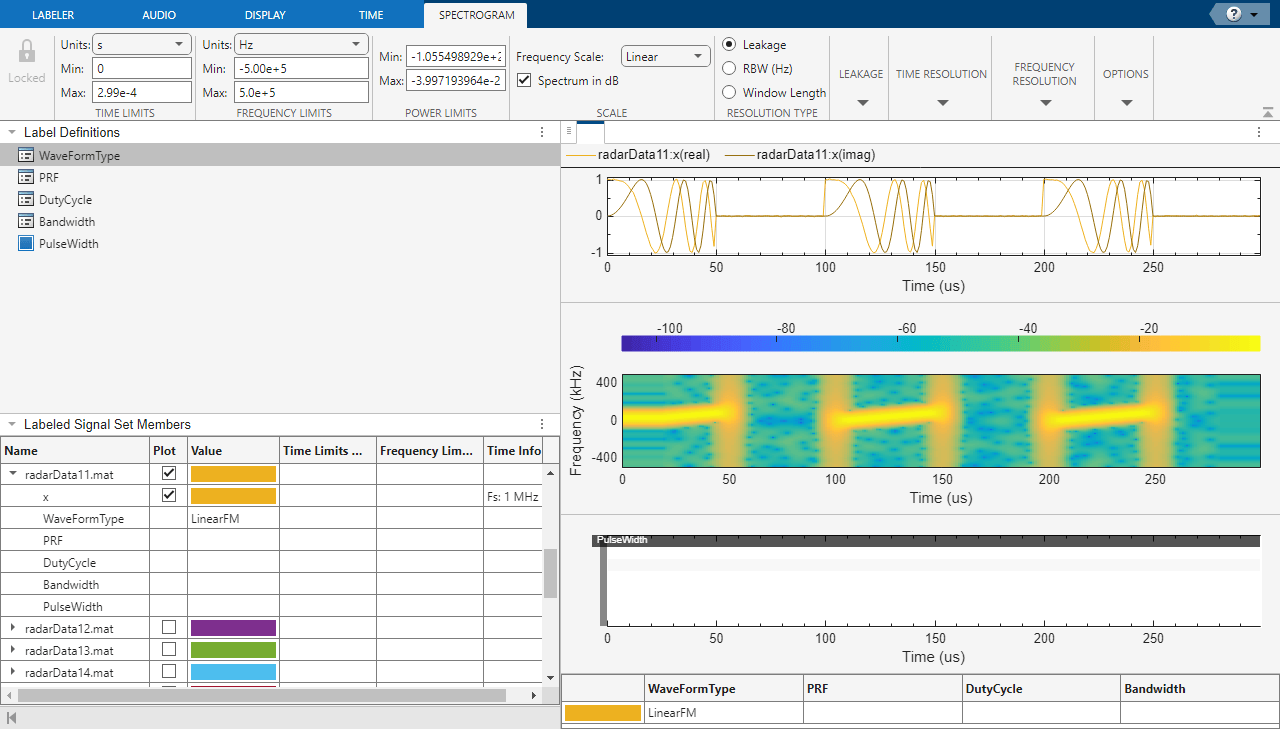Click the WaveFormType label definition icon
This screenshot has height=729, width=1280.
click(26, 156)
